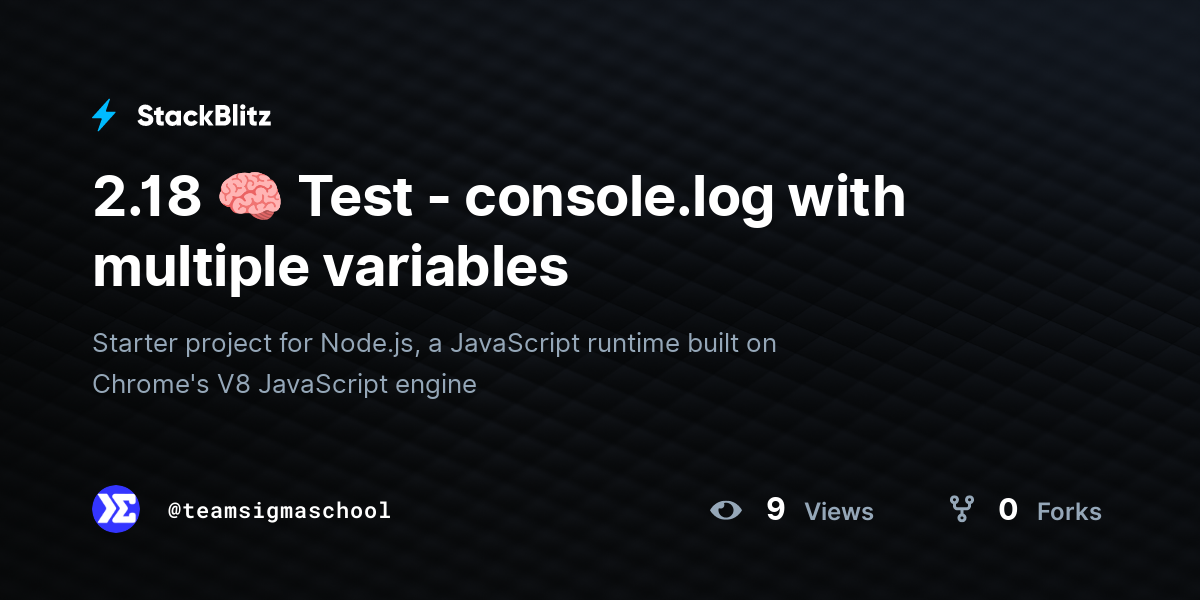The image size is (1200, 600).
Task: Click the "2.18" number in the title
Action: click(147, 196)
